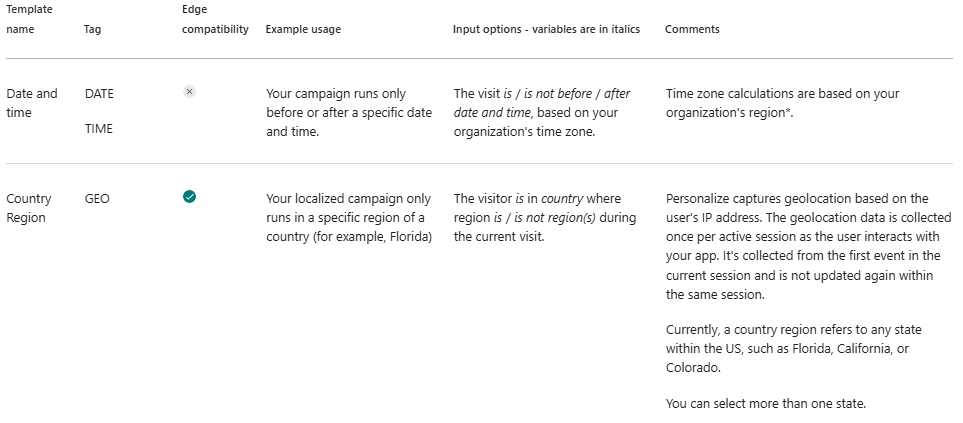963x423 pixels.
Task: Click the Personalize captures geolocation paragraph
Action: pos(808,246)
